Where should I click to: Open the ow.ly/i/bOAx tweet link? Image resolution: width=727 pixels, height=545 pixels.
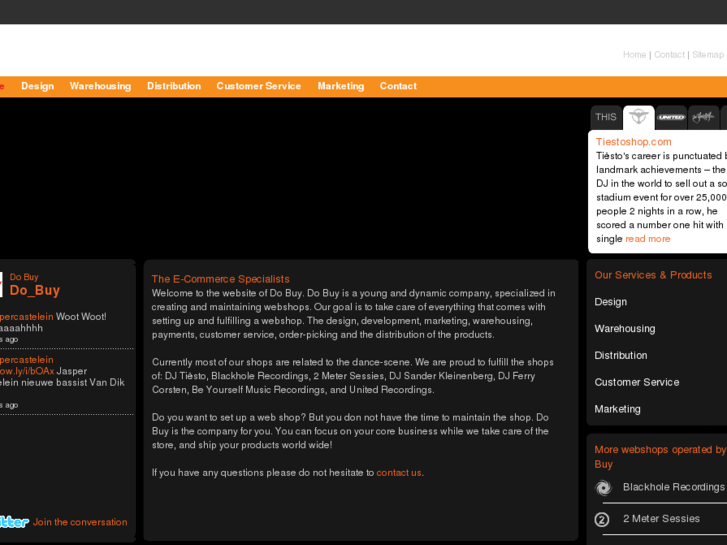27,371
